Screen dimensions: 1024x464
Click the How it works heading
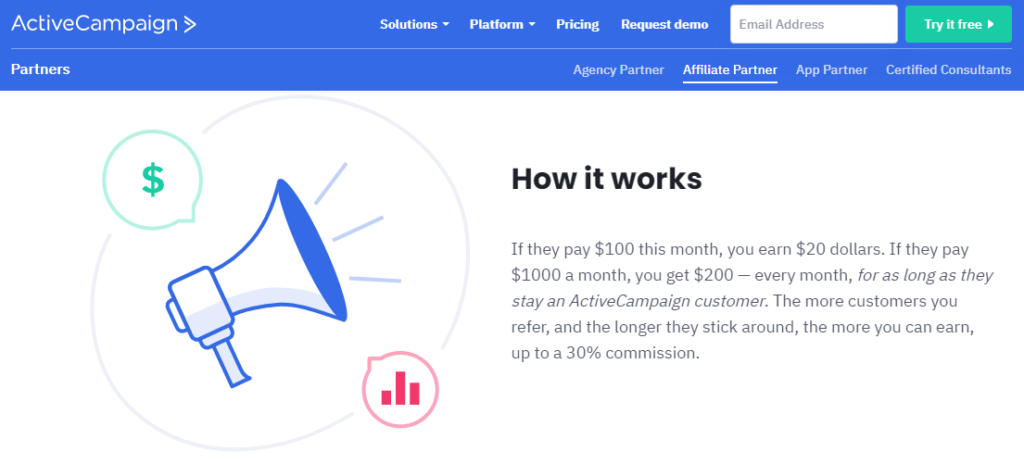(607, 179)
